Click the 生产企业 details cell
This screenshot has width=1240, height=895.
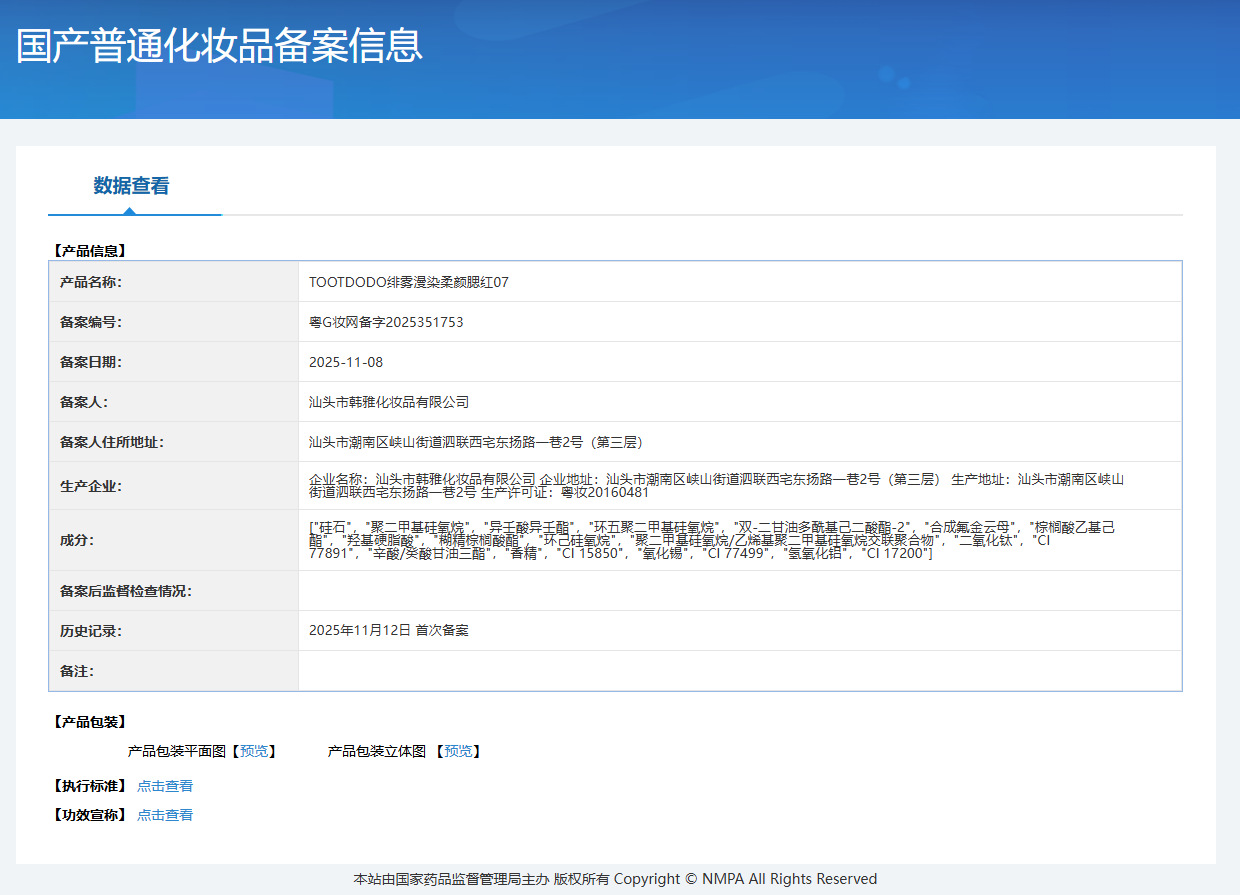[x=740, y=486]
